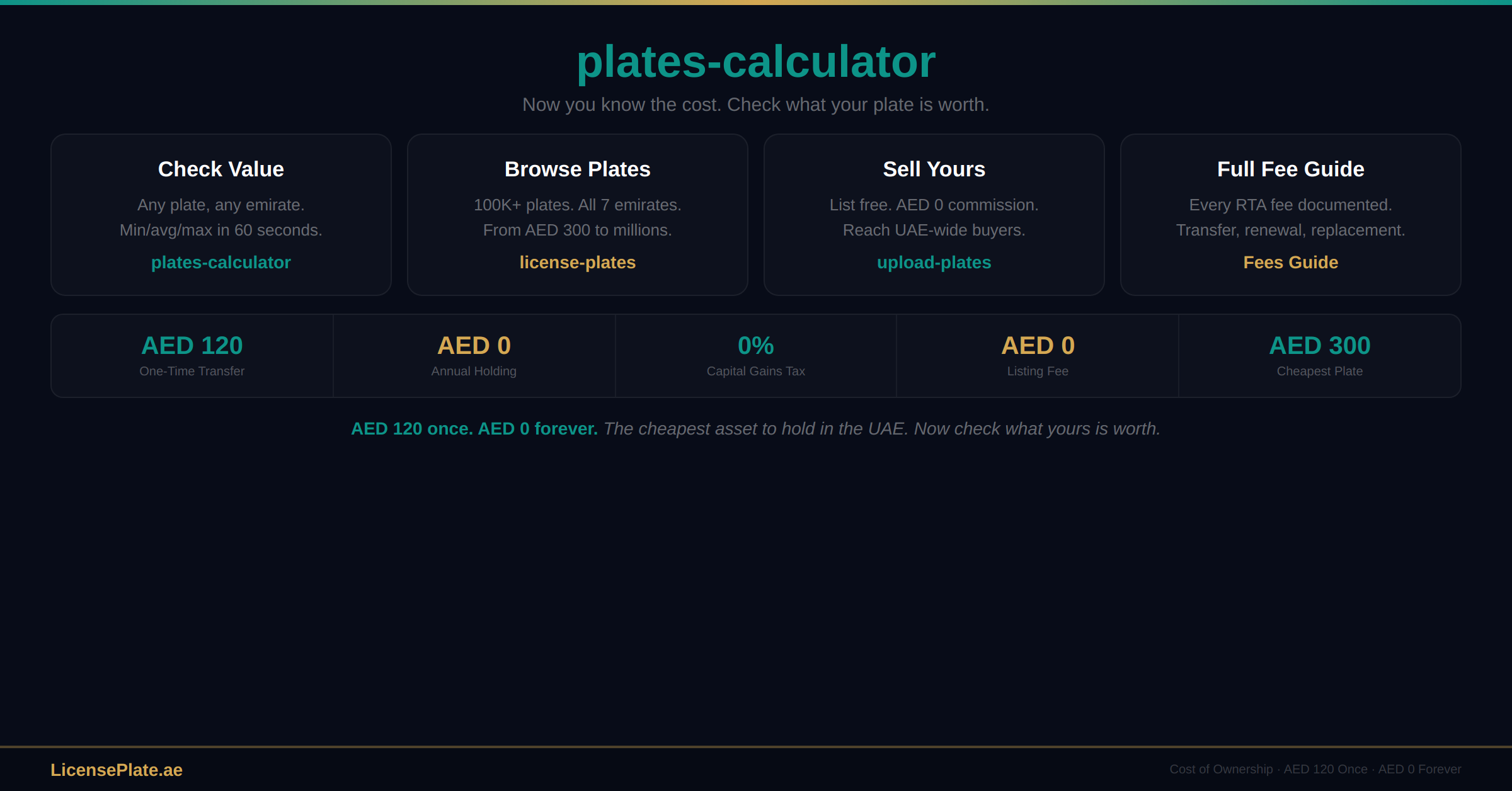Click the Cost of Ownership footer text

click(x=1315, y=770)
